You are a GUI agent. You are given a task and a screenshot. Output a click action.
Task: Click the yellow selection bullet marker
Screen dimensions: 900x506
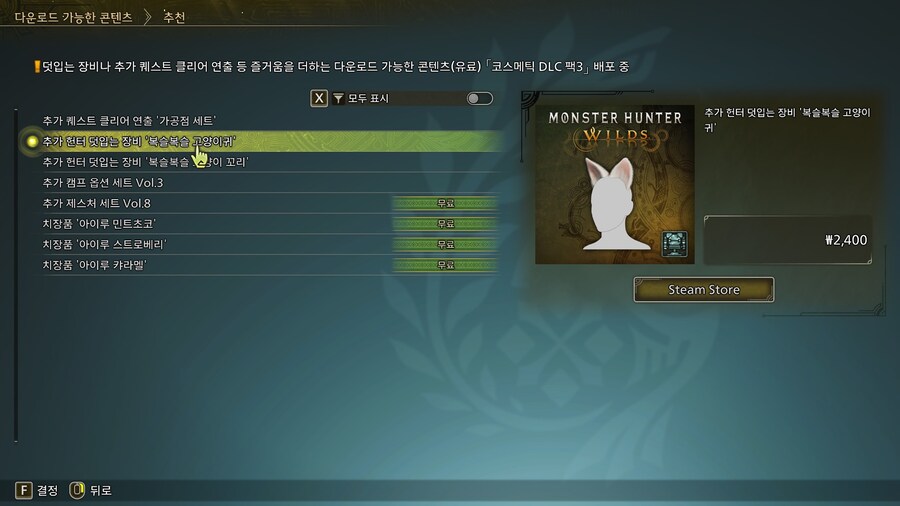(x=32, y=141)
